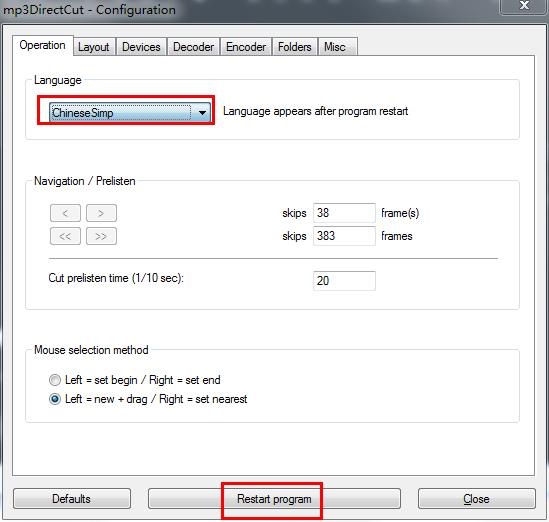Click the Restart program button
Screen dimensions: 549x522
tap(274, 499)
